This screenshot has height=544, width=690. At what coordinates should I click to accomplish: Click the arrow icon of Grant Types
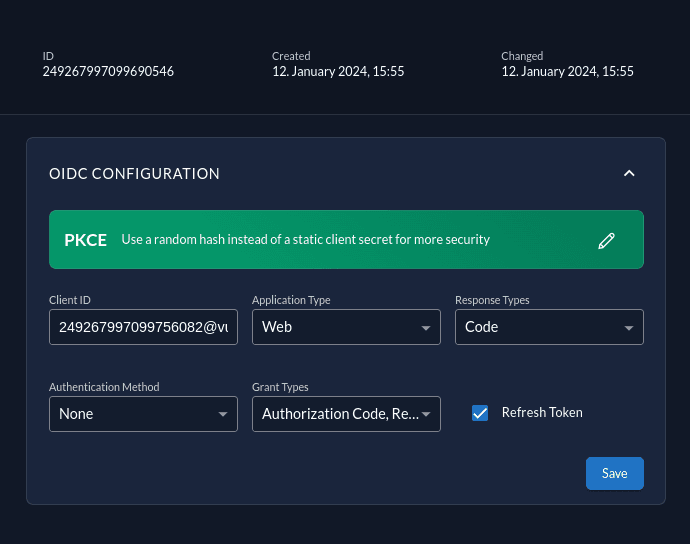(425, 415)
